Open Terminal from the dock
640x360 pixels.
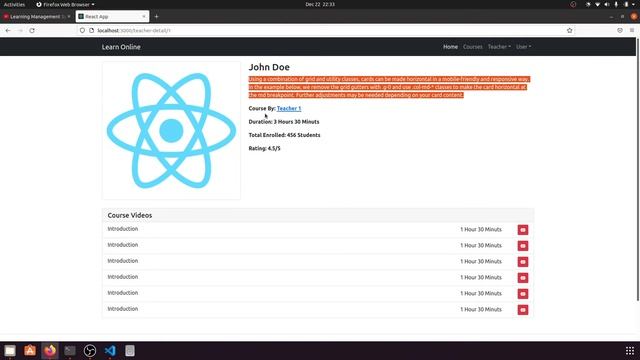click(x=70, y=351)
